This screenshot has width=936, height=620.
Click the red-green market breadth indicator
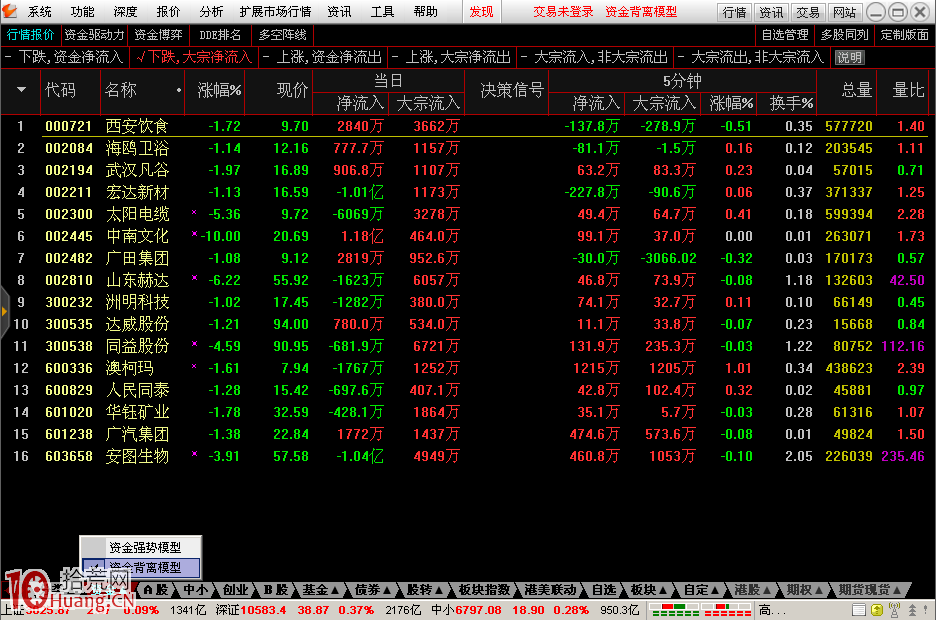click(701, 610)
